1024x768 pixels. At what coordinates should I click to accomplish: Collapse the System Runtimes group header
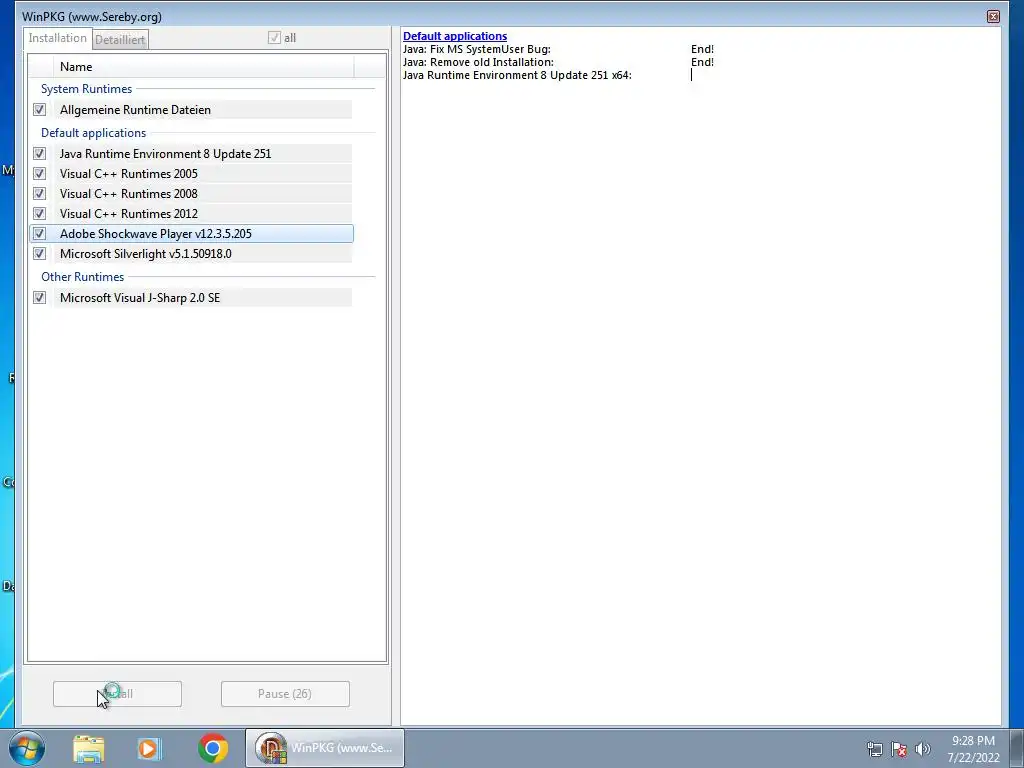point(86,89)
